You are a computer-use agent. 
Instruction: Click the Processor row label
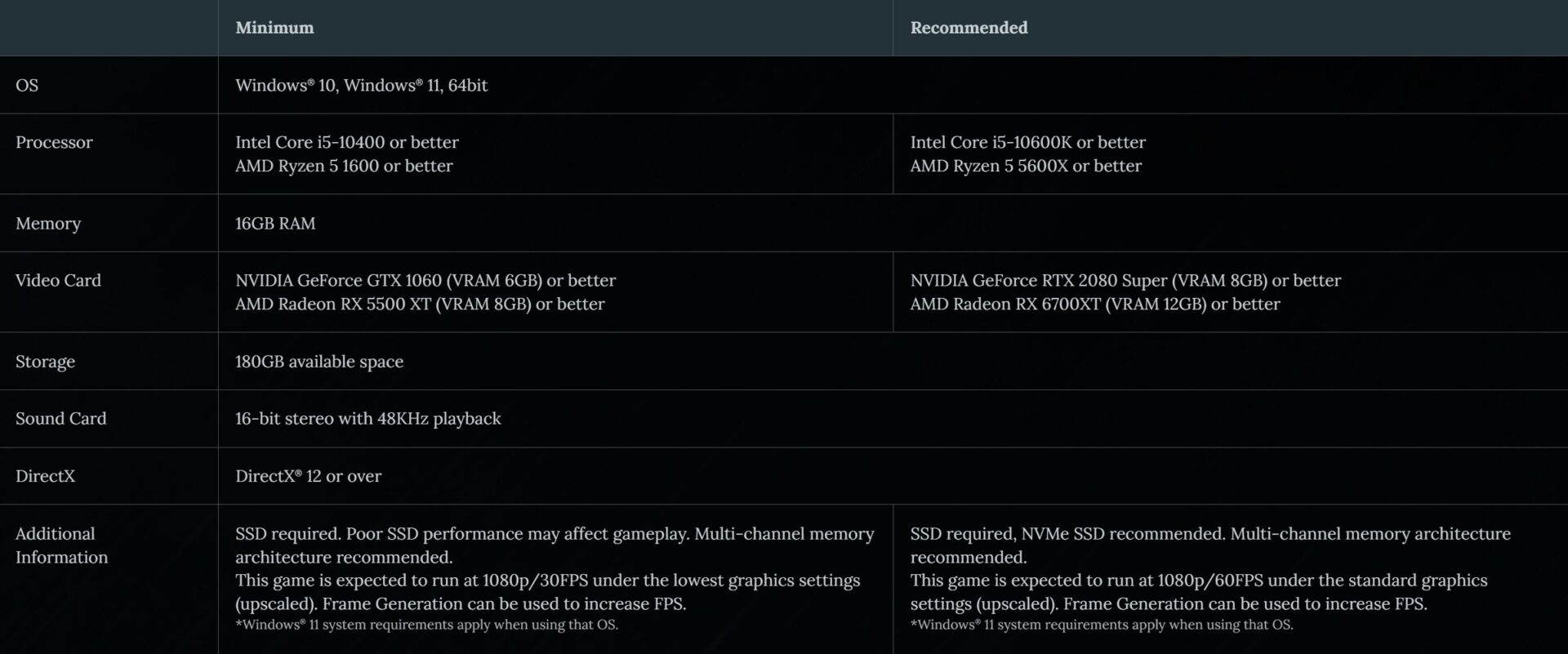click(x=54, y=142)
